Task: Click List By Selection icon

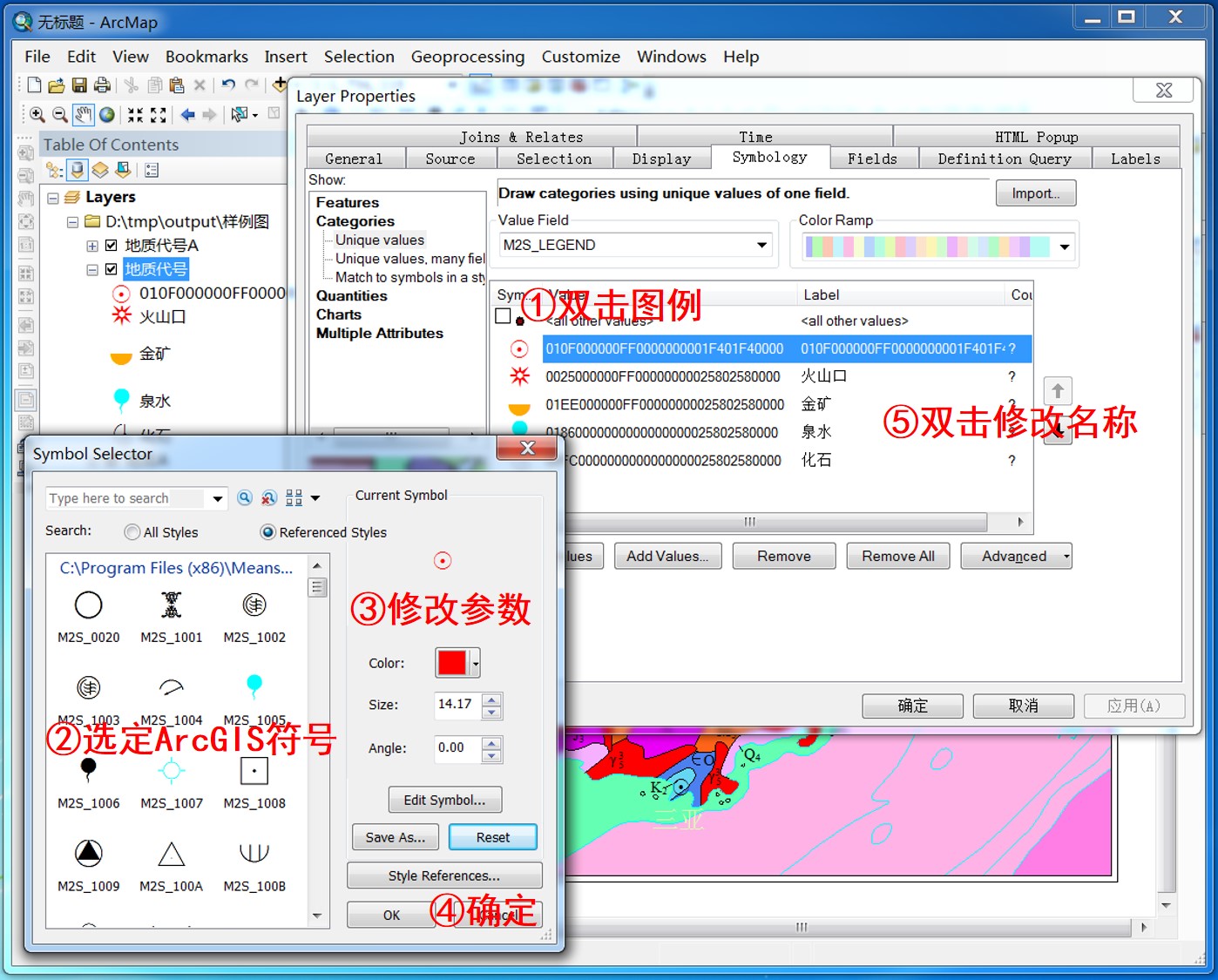Action: (123, 170)
